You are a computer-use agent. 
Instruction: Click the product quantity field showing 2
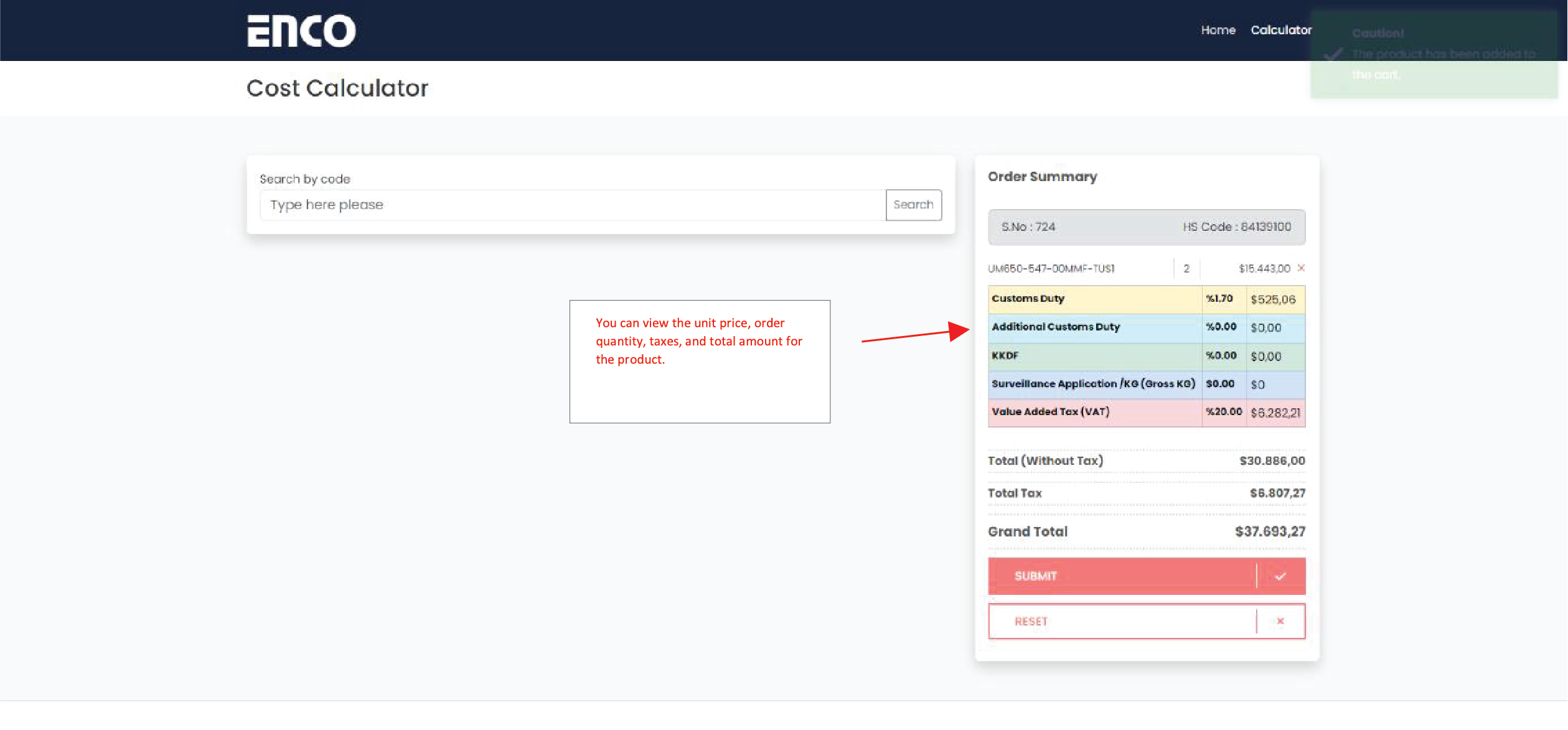point(1186,268)
